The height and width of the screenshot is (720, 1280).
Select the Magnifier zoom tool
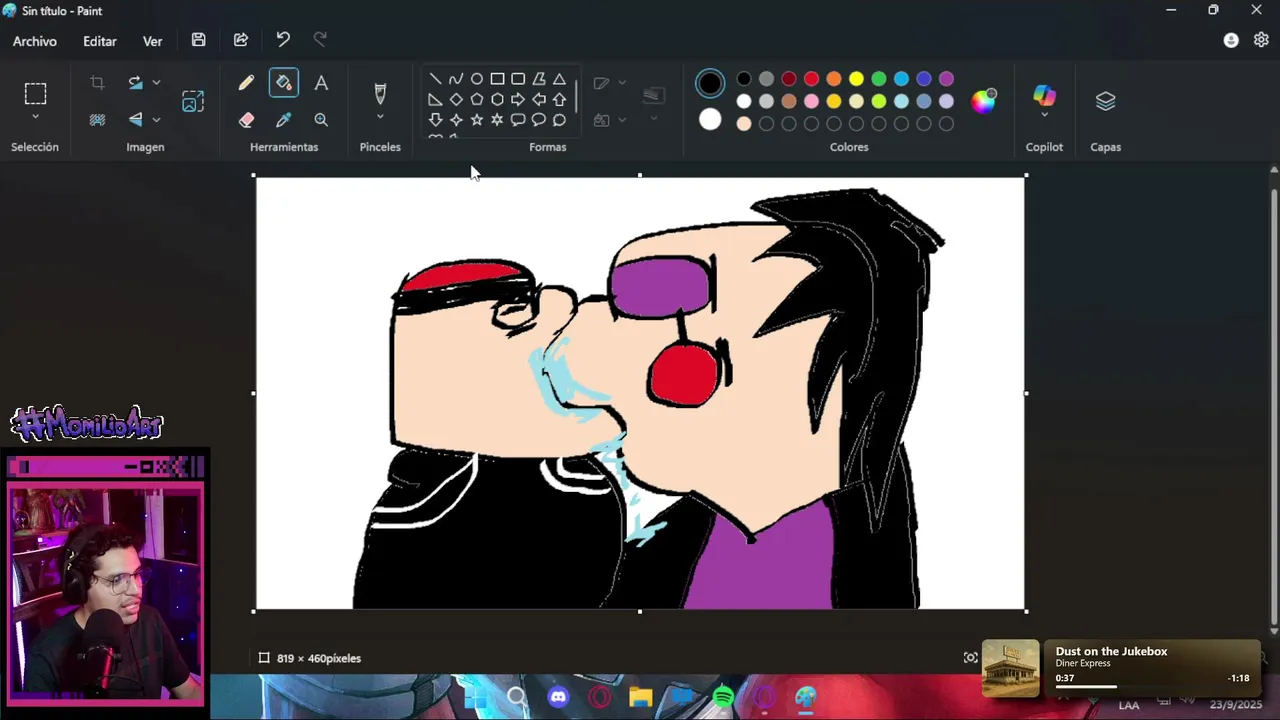tap(321, 119)
